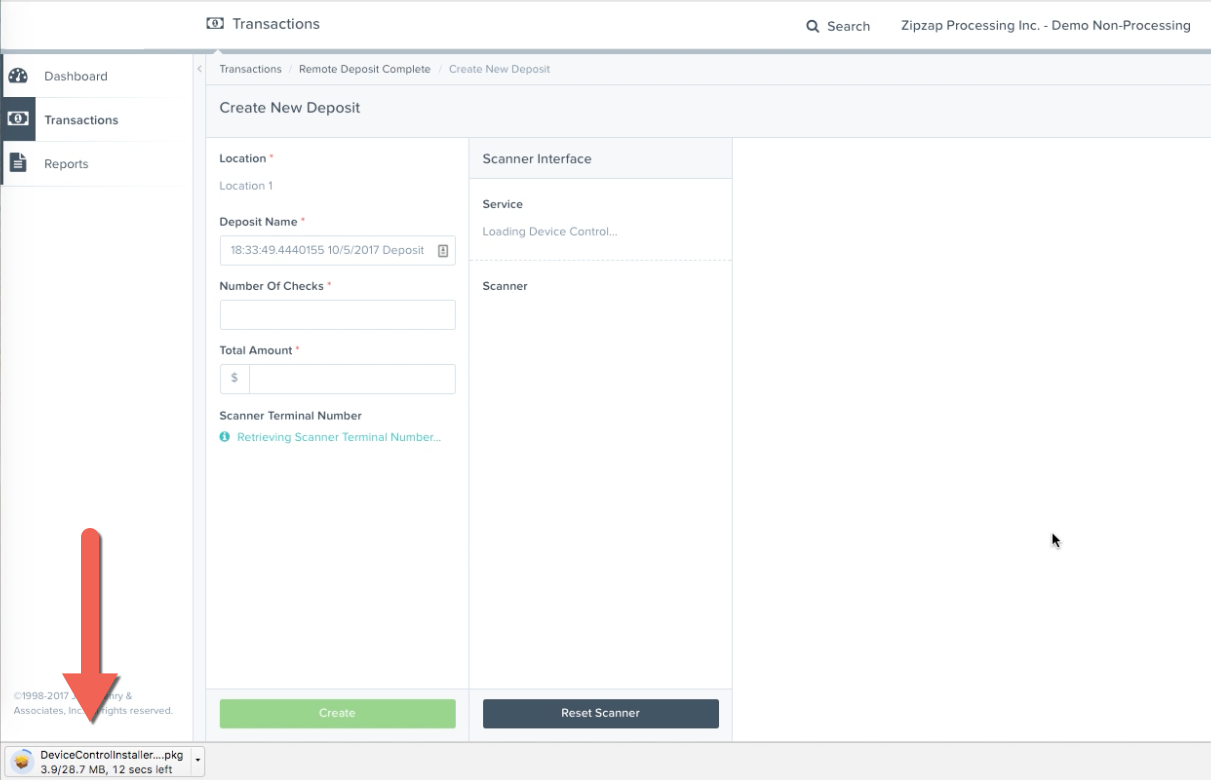Click the Reports document icon in sidebar

click(x=18, y=163)
